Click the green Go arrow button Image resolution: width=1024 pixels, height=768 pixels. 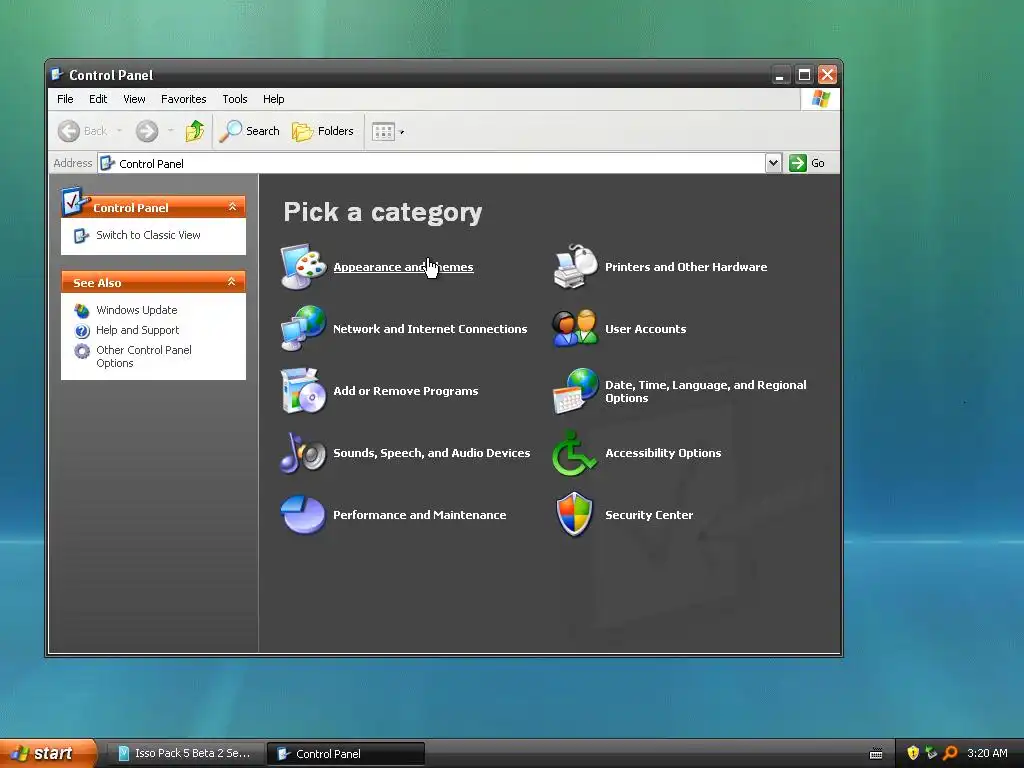pyautogui.click(x=797, y=163)
